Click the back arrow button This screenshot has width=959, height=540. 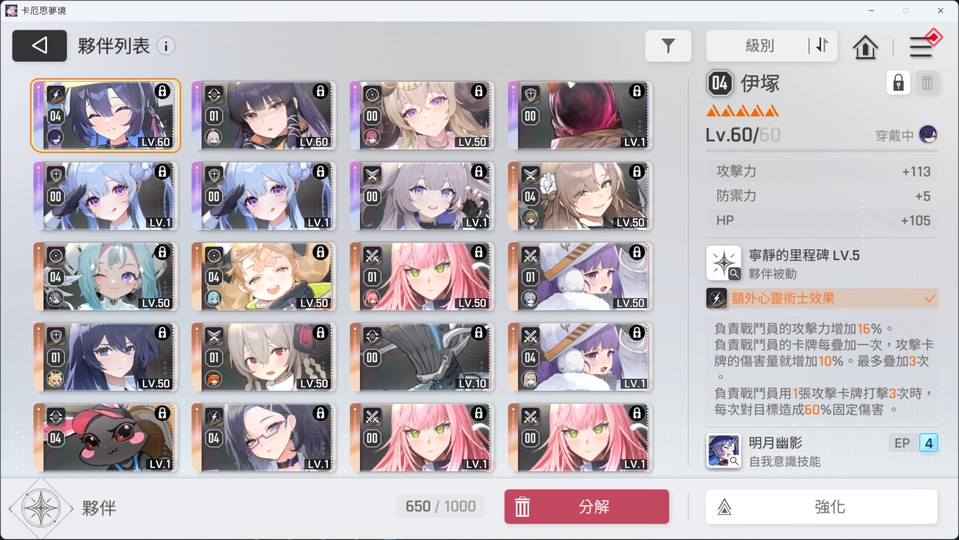pyautogui.click(x=39, y=46)
